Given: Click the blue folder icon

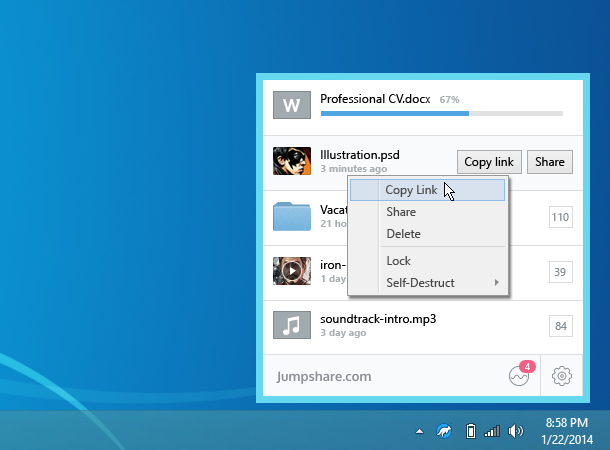Looking at the screenshot, I should (292, 216).
